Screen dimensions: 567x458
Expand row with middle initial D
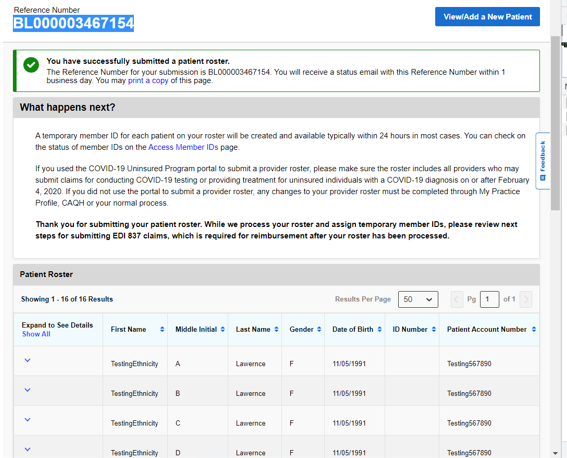point(27,449)
